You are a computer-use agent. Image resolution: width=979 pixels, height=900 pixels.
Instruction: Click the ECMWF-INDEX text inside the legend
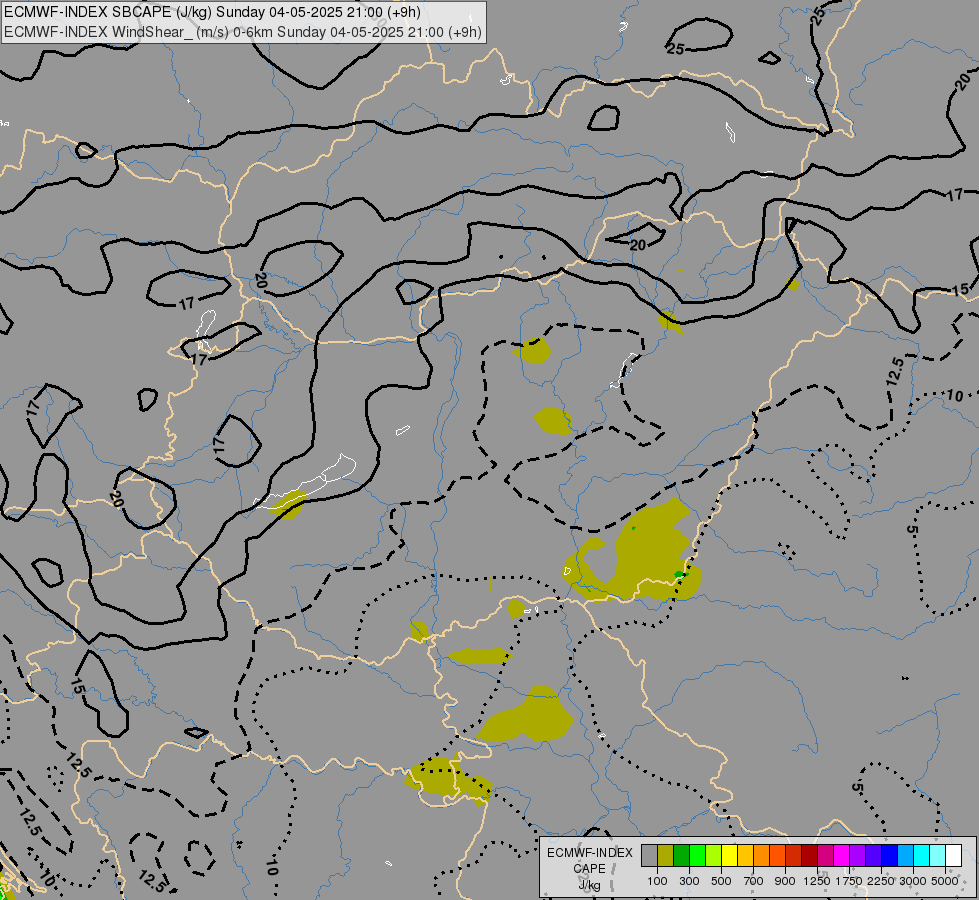pos(590,853)
